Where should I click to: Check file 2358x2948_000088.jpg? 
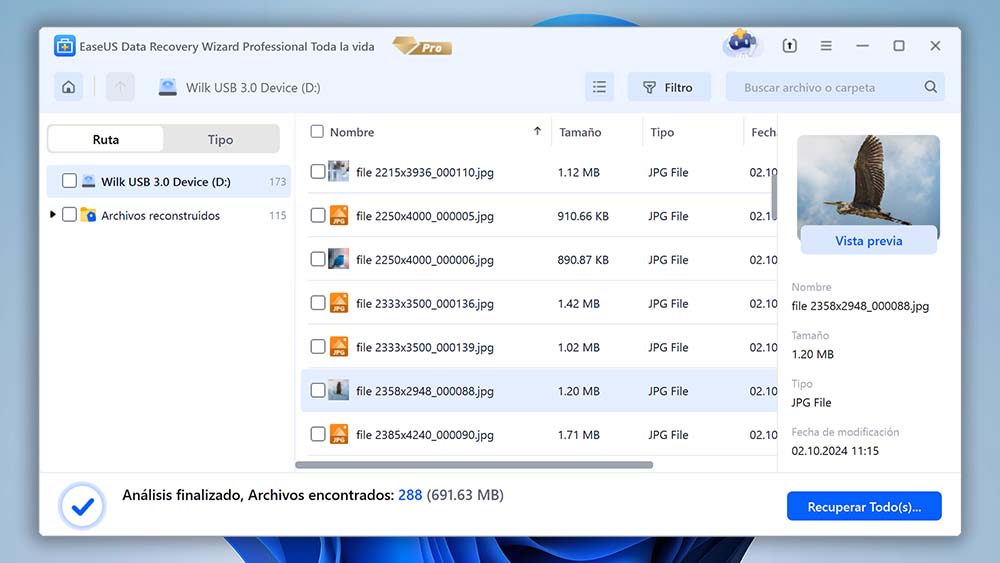click(318, 390)
